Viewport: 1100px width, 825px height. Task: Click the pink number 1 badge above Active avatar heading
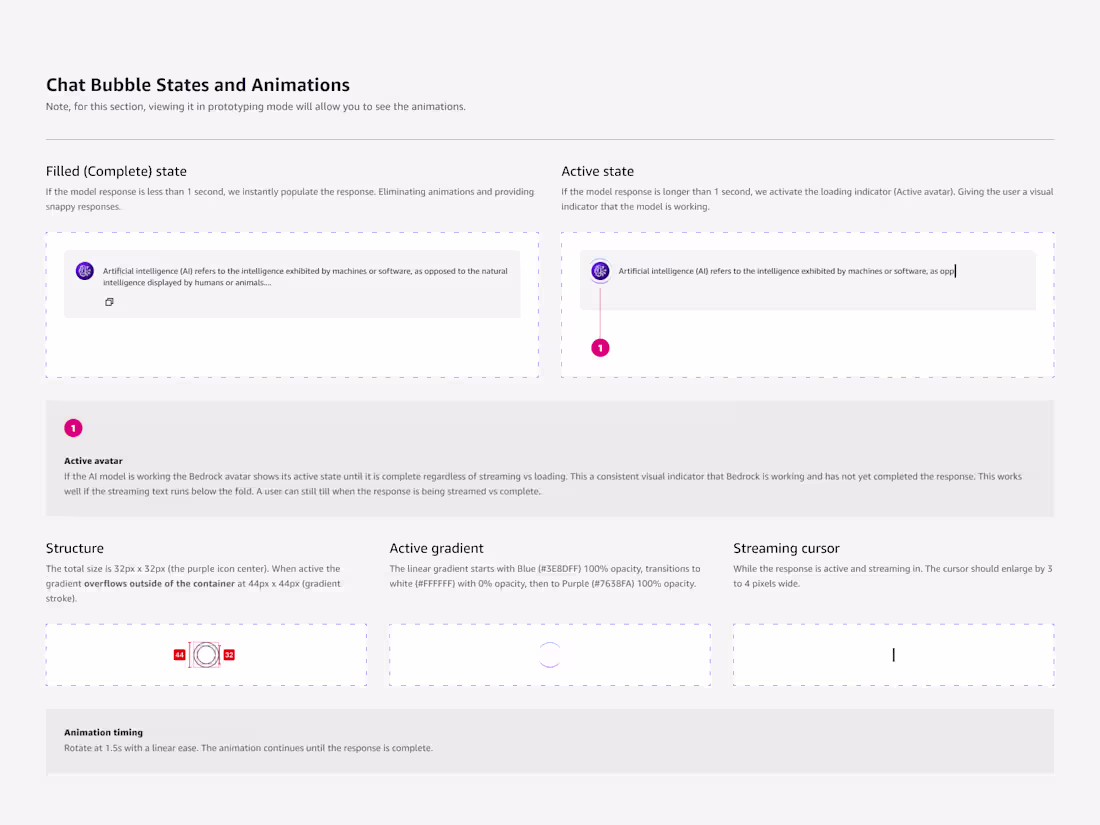pos(73,428)
